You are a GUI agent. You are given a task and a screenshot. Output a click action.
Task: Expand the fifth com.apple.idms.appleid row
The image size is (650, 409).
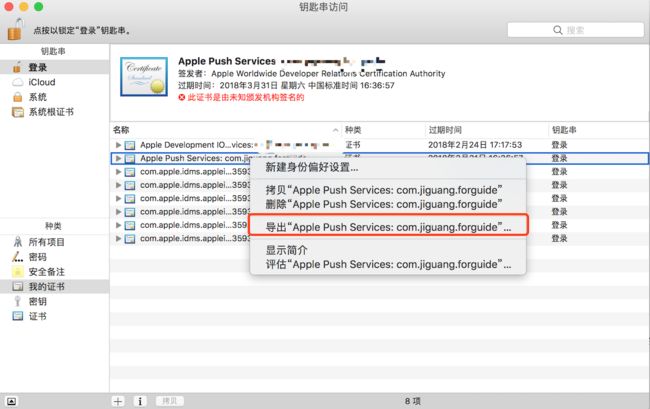click(118, 225)
